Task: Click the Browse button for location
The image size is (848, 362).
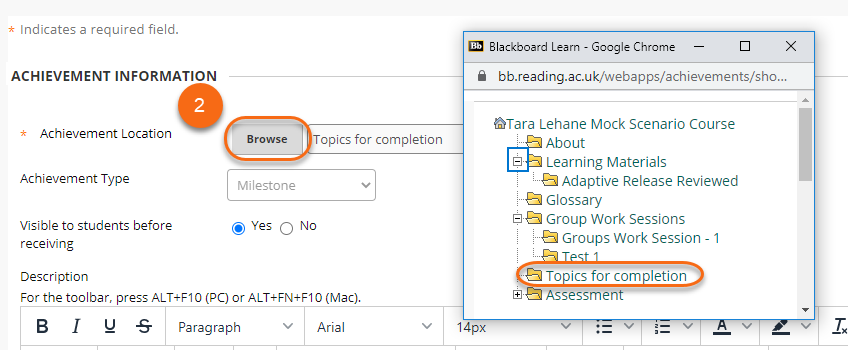Action: (x=267, y=139)
